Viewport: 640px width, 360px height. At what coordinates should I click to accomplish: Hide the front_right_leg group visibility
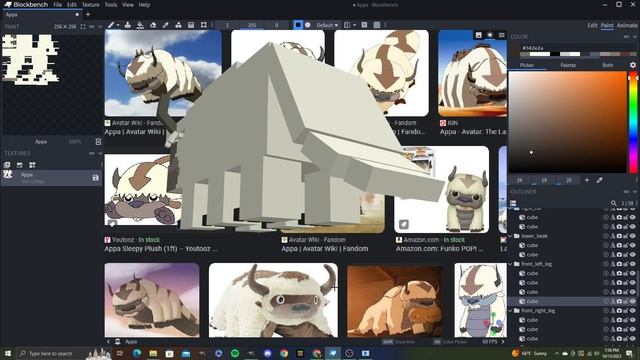(x=633, y=311)
